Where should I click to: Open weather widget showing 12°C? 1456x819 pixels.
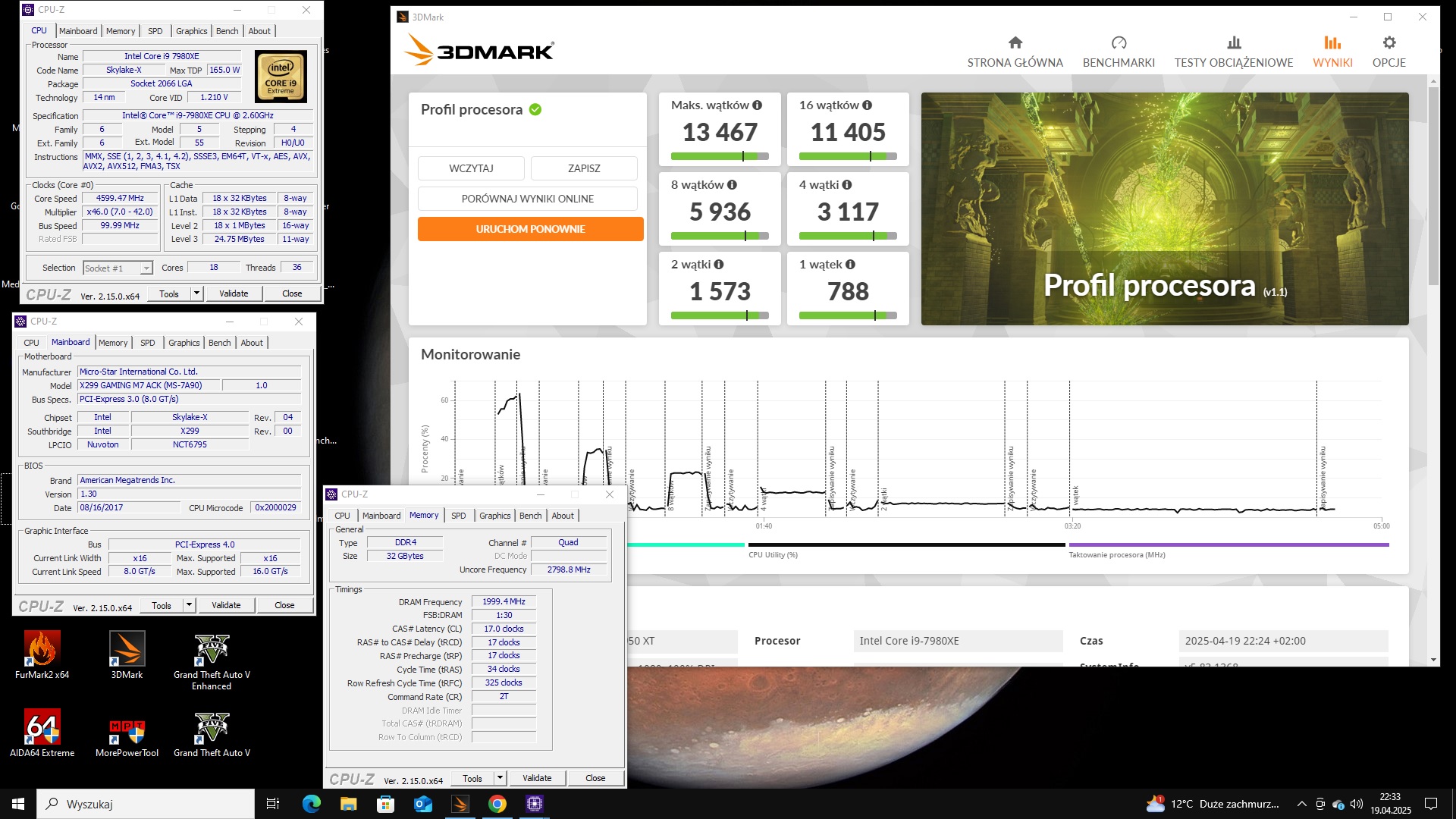(x=1212, y=804)
